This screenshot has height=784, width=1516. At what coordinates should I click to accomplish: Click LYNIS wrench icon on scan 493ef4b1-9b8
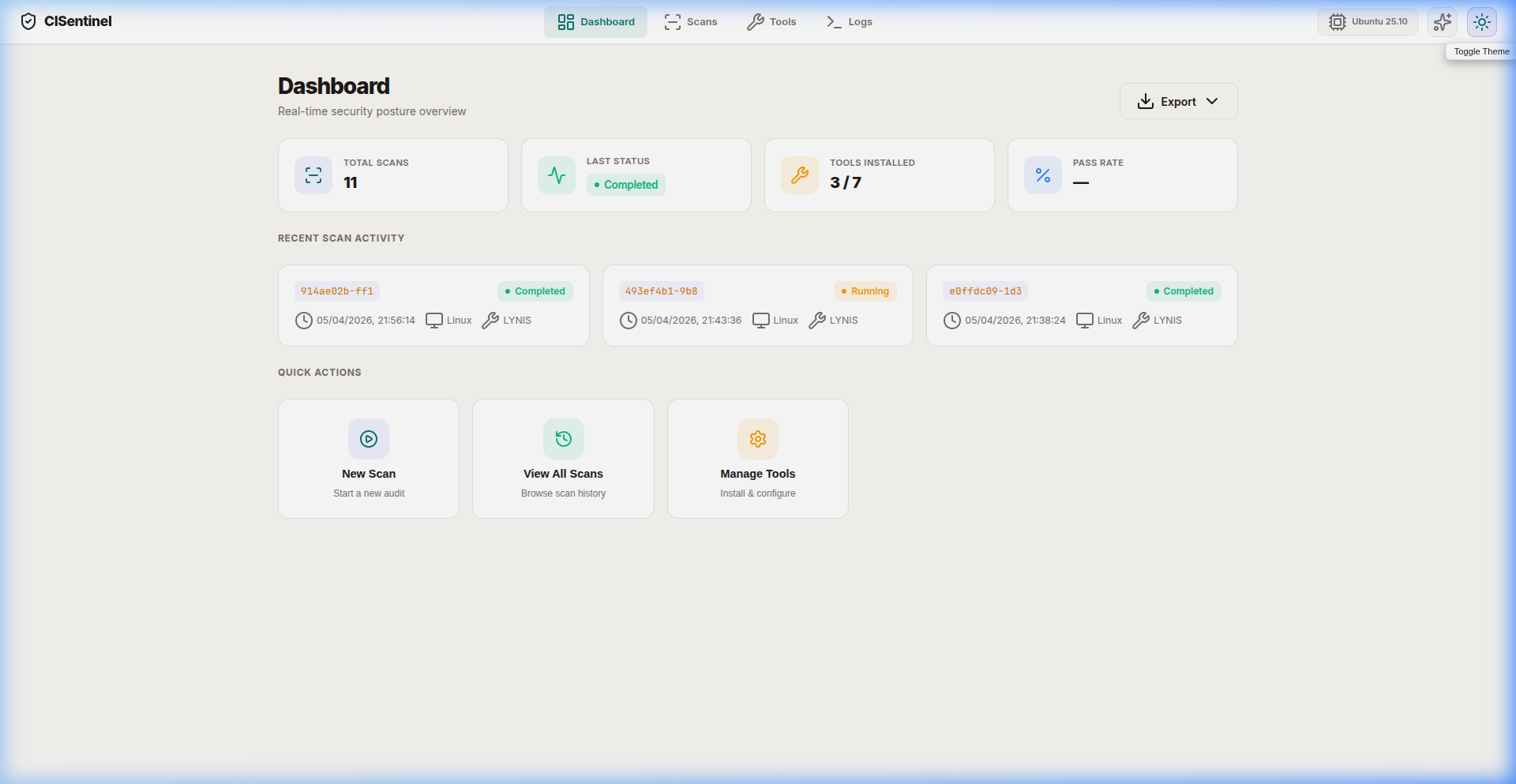[817, 321]
